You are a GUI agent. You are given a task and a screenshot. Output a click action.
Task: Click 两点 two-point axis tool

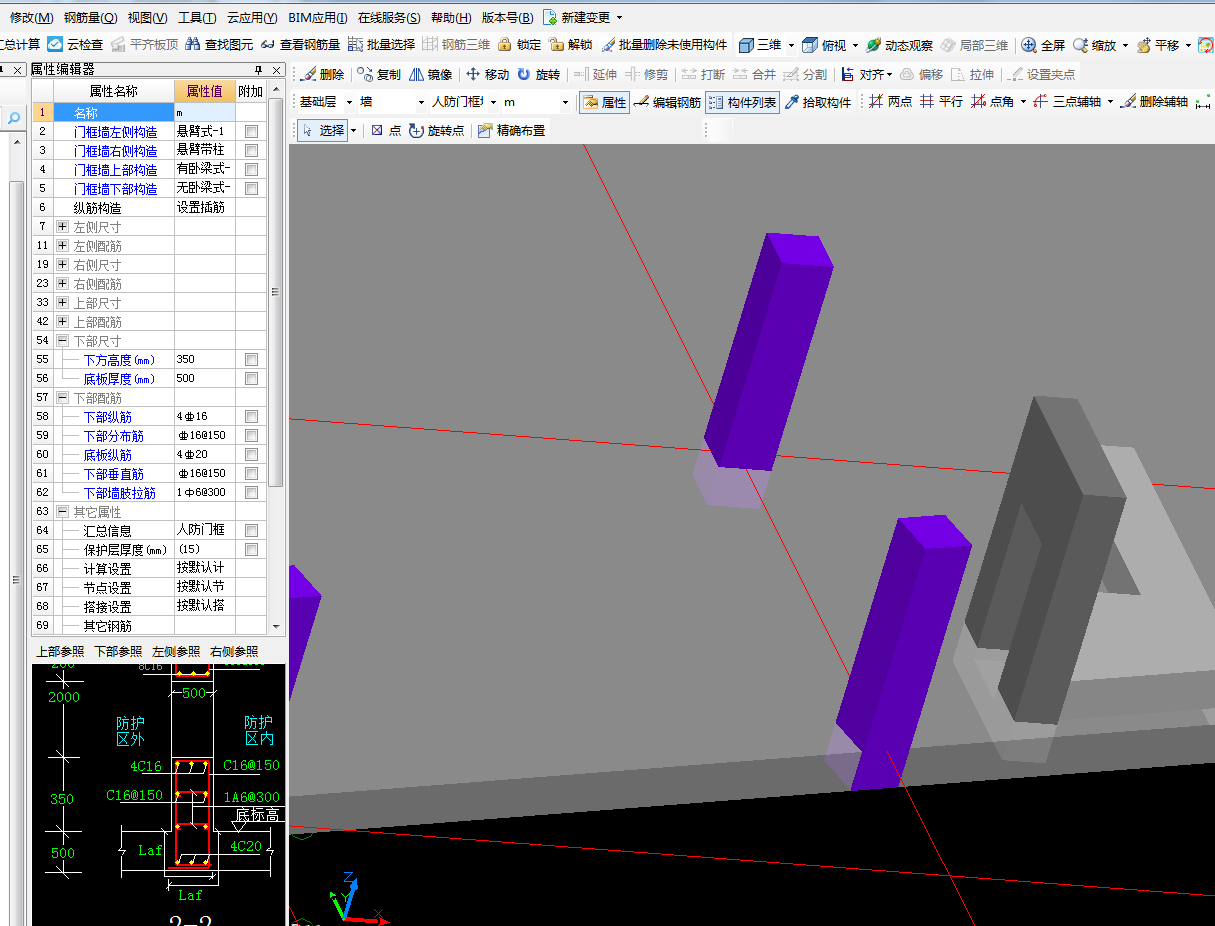890,102
